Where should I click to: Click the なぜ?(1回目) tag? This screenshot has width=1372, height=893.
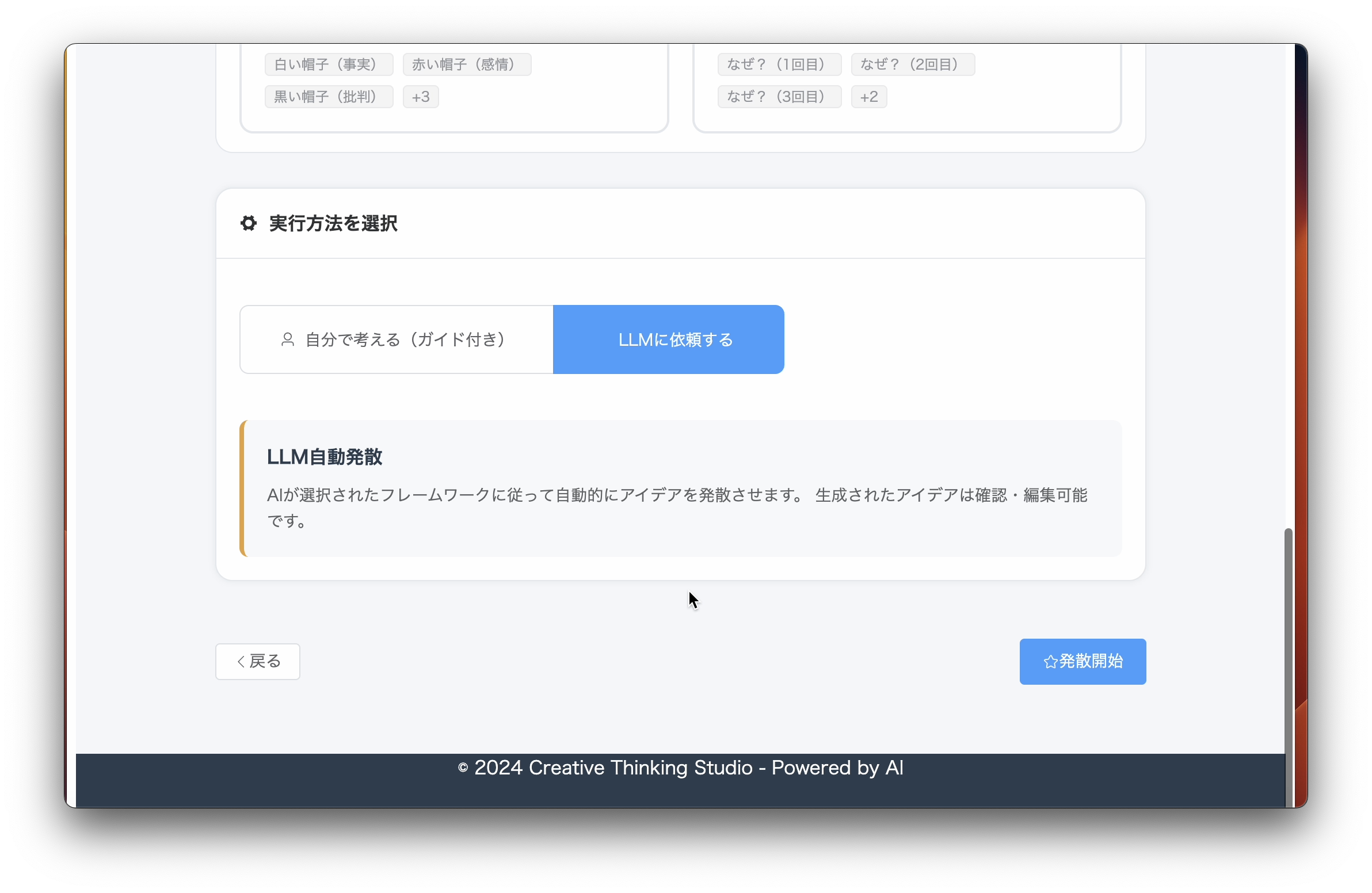point(779,64)
